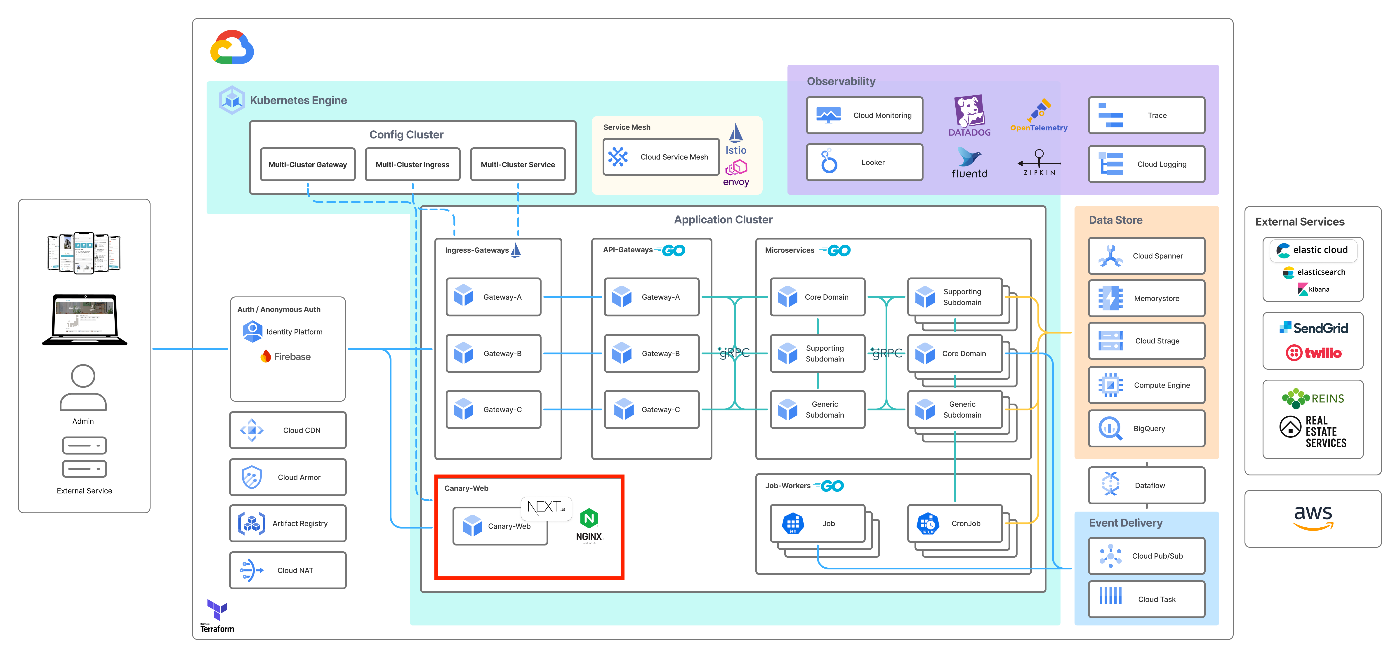Screen dimensions: 1400x658
Task: Click the Go logo beside Microservices
Action: coord(835,250)
